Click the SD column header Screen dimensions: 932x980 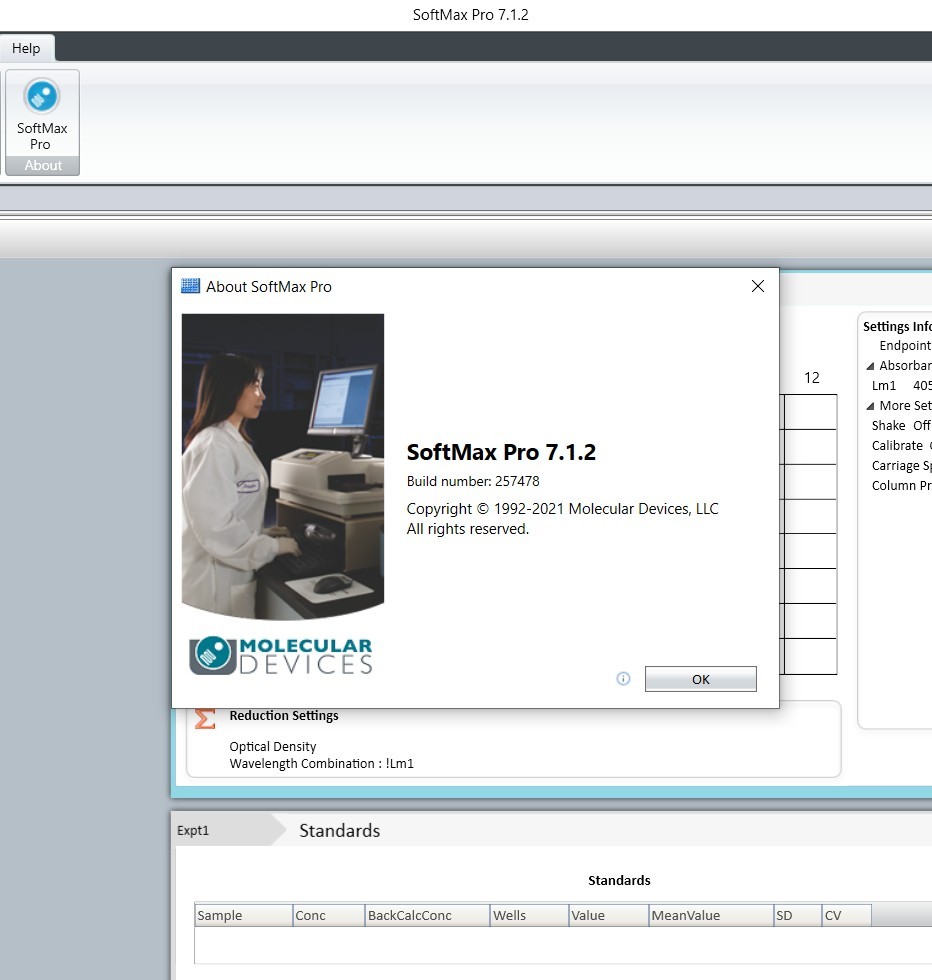[798, 915]
